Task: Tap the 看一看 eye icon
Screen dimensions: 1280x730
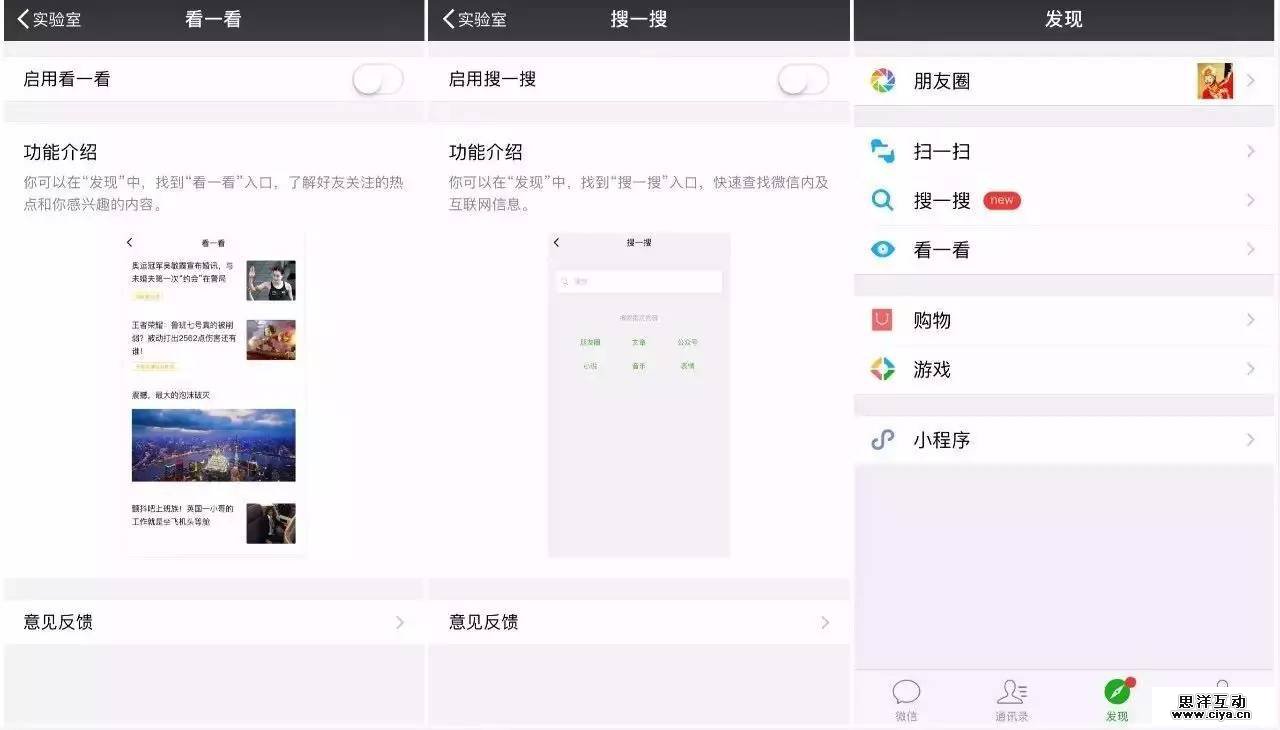Action: pyautogui.click(x=882, y=250)
